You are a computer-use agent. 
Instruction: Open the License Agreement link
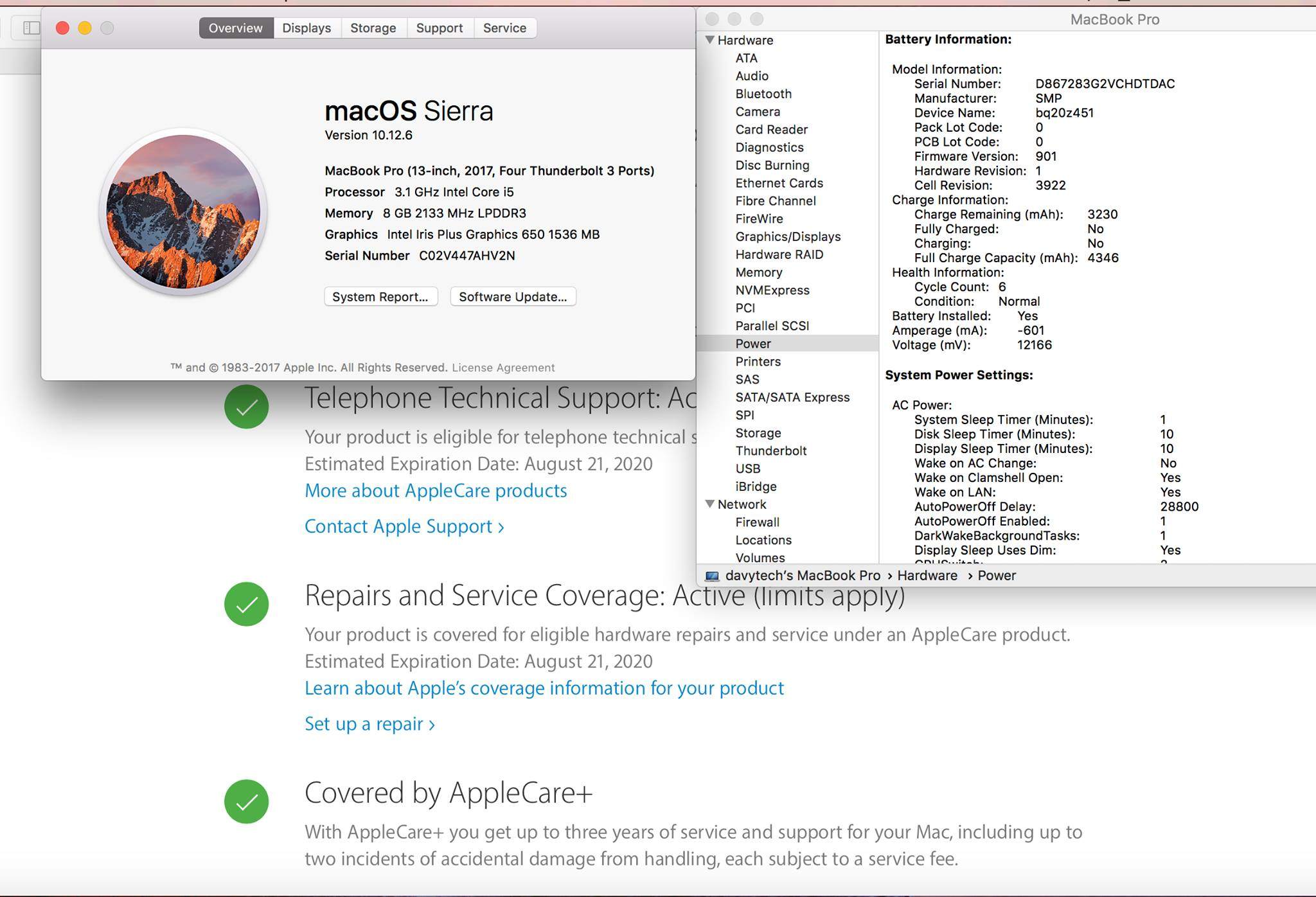click(503, 368)
